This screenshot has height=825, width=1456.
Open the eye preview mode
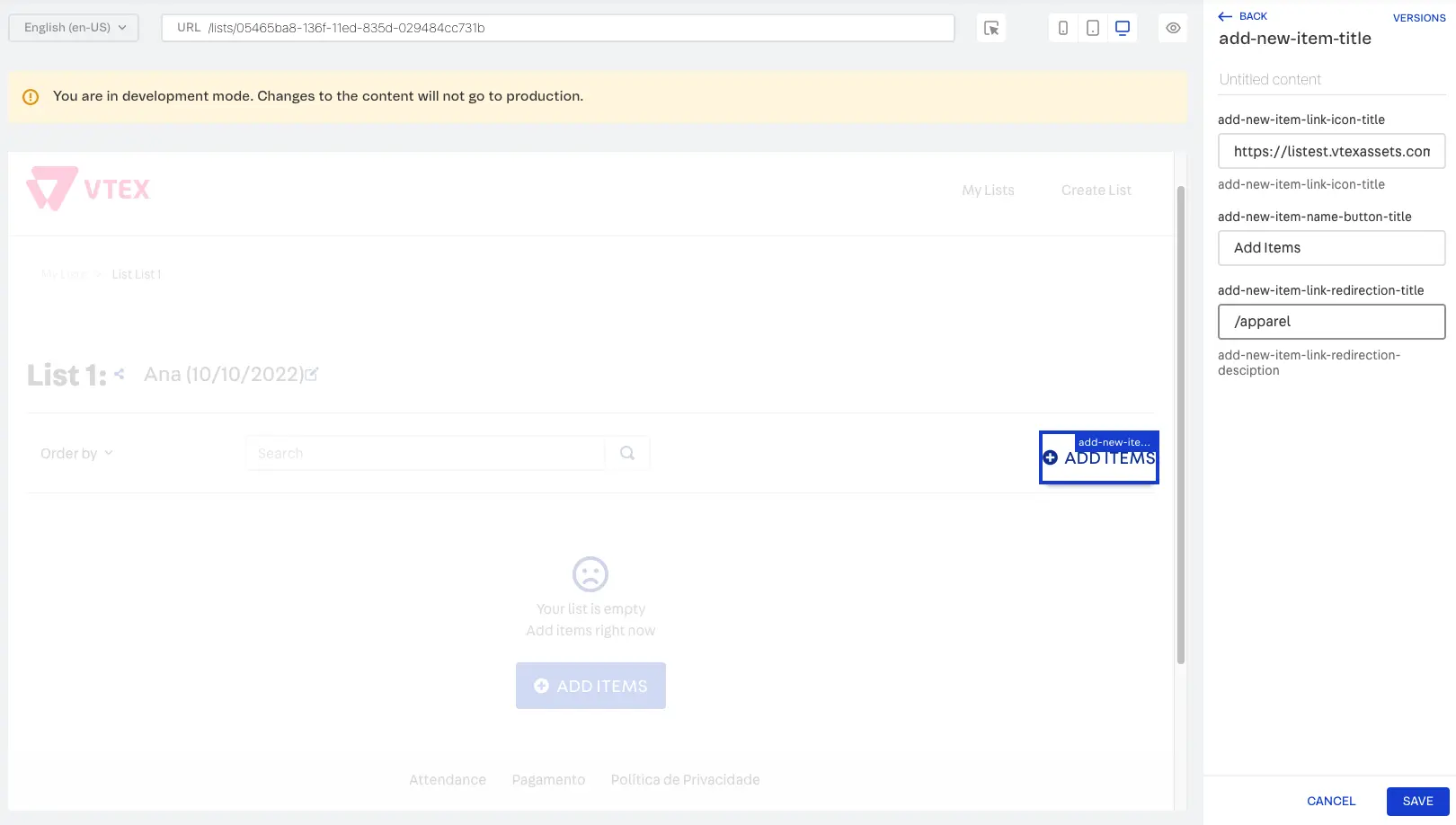(1172, 28)
